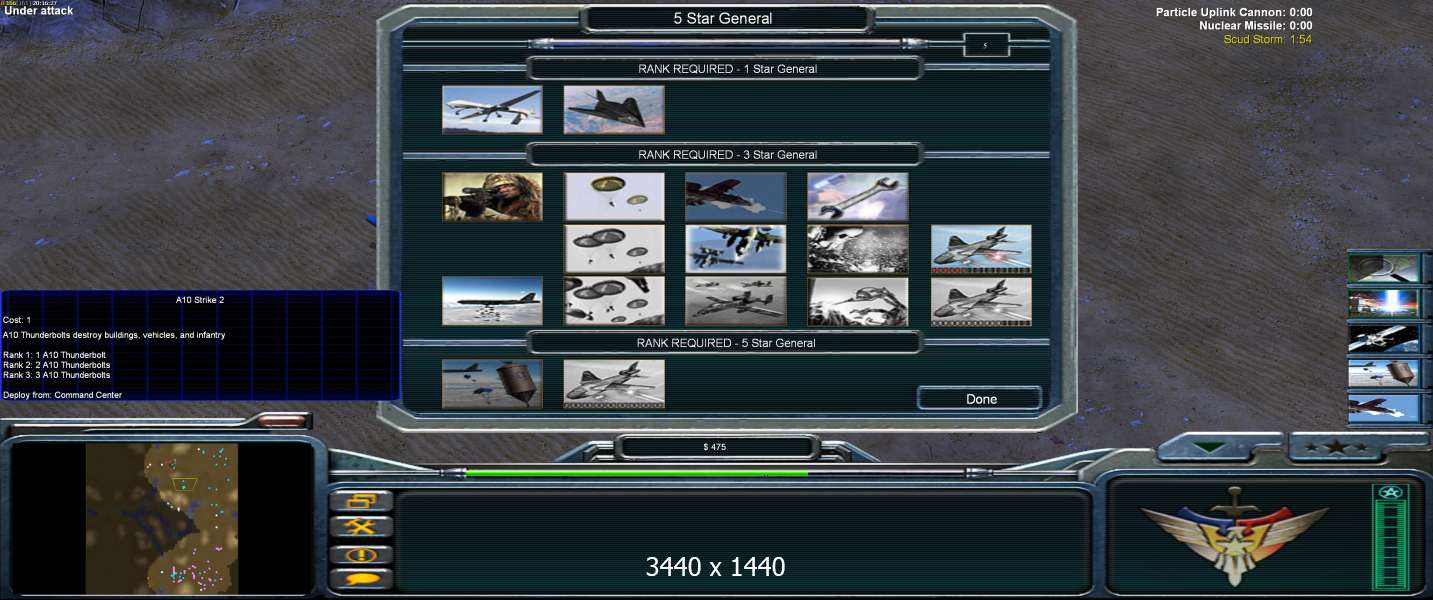Open options with the crossed-tools button
This screenshot has width=1433, height=600.
[360, 527]
